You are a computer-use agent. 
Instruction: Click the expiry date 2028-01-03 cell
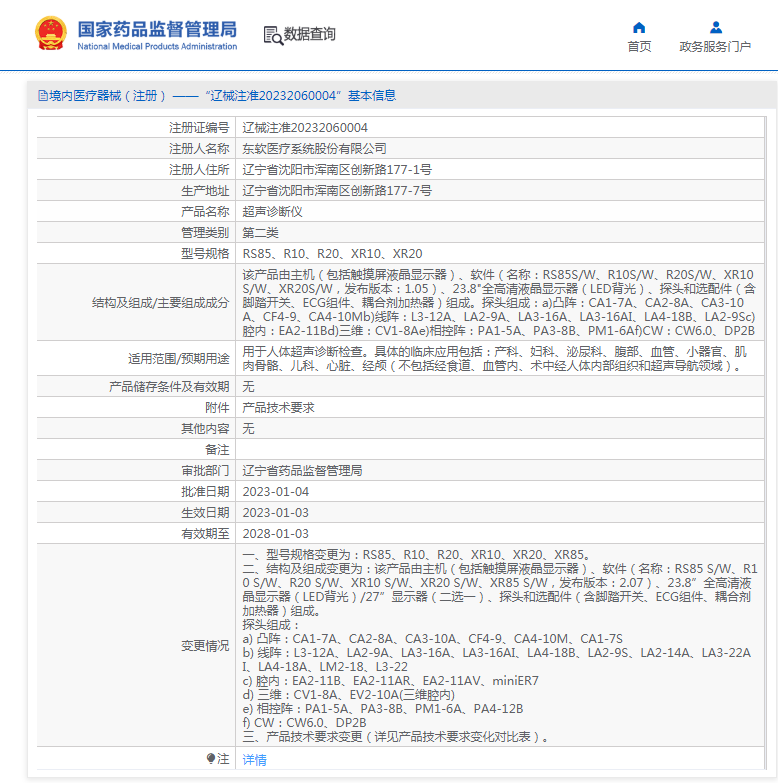point(276,534)
